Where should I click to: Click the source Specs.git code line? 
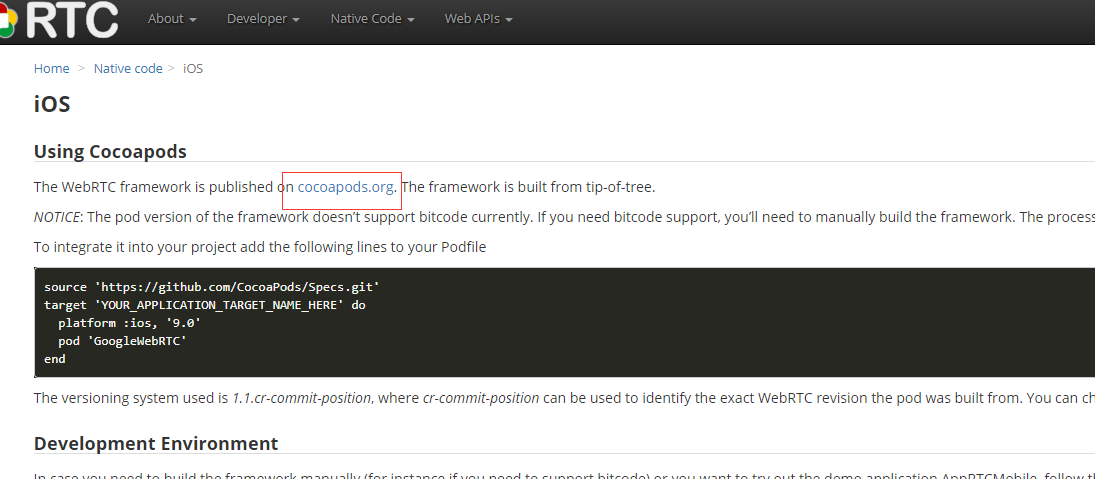pos(212,287)
